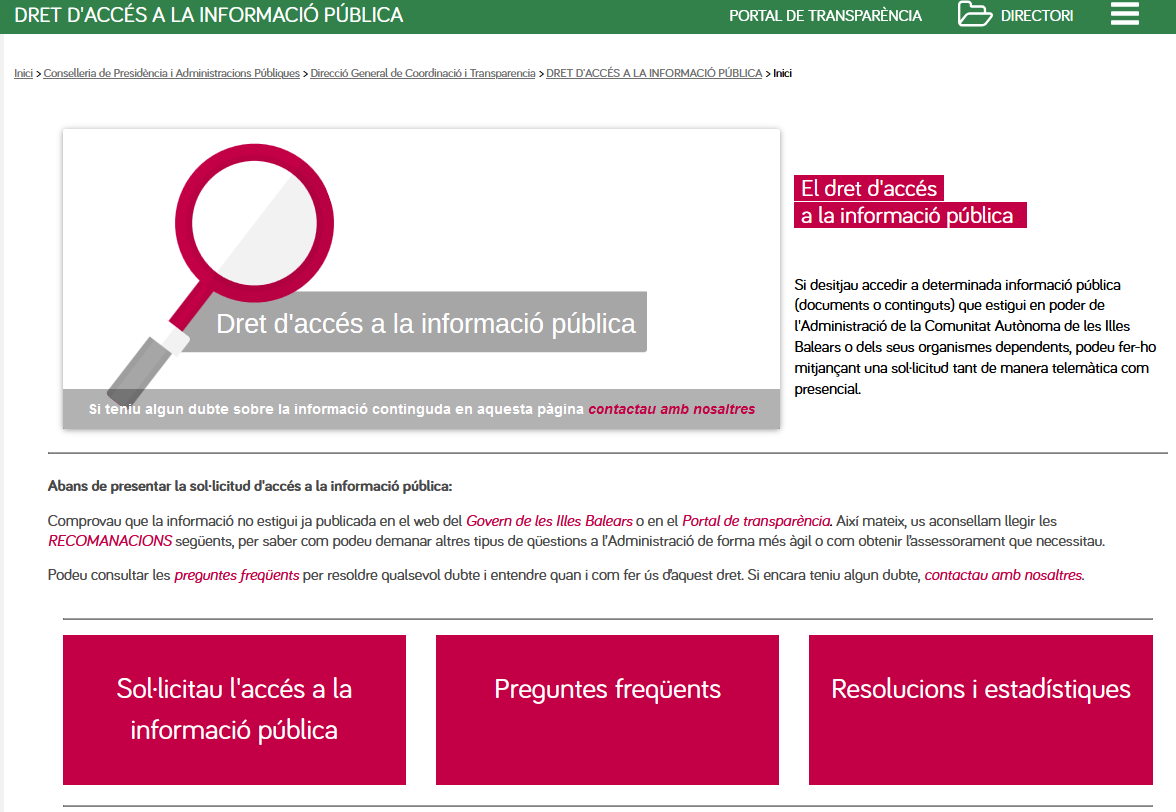Click the 'Sol·licitau l'accés a la informació pública' button
1176x812 pixels.
click(234, 710)
